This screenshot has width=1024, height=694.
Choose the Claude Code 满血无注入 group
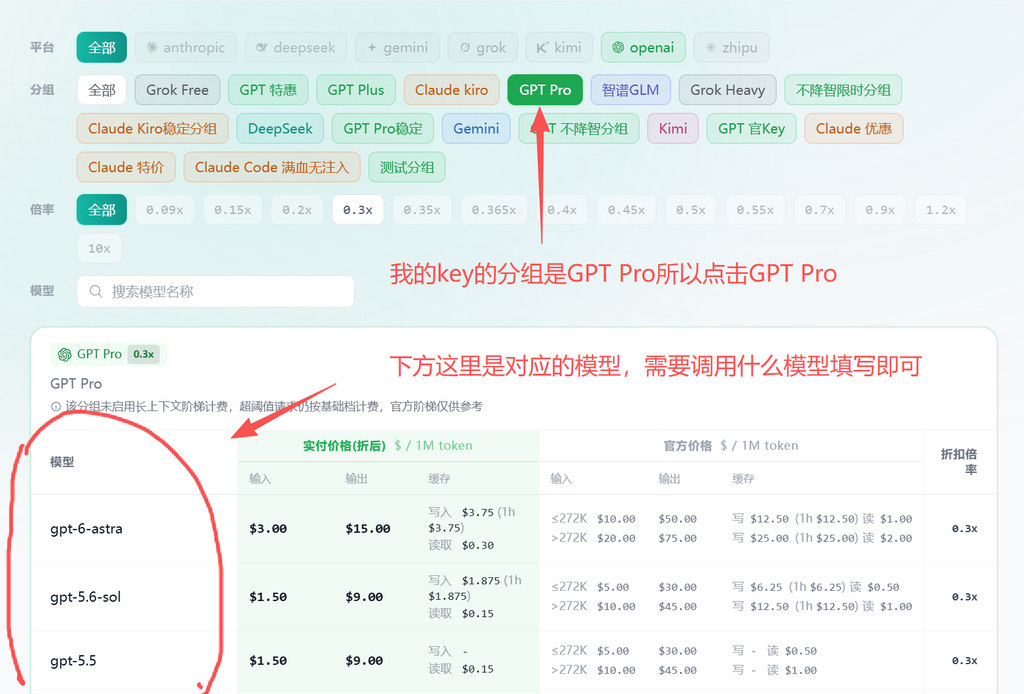(272, 167)
